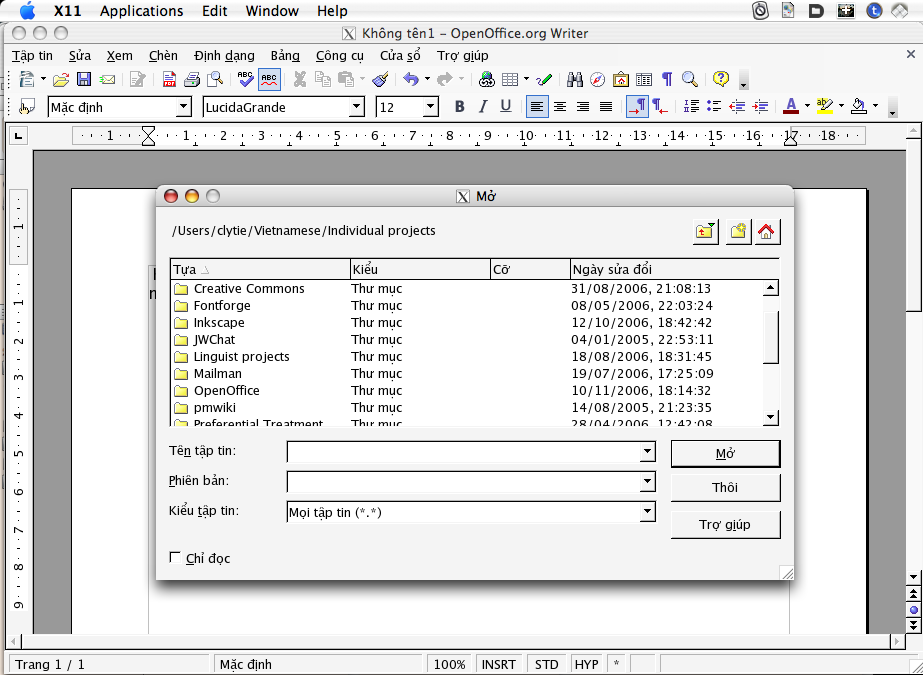Screen dimensions: 923x675
Task: Enable Centered paragraph alignment
Action: click(x=560, y=107)
